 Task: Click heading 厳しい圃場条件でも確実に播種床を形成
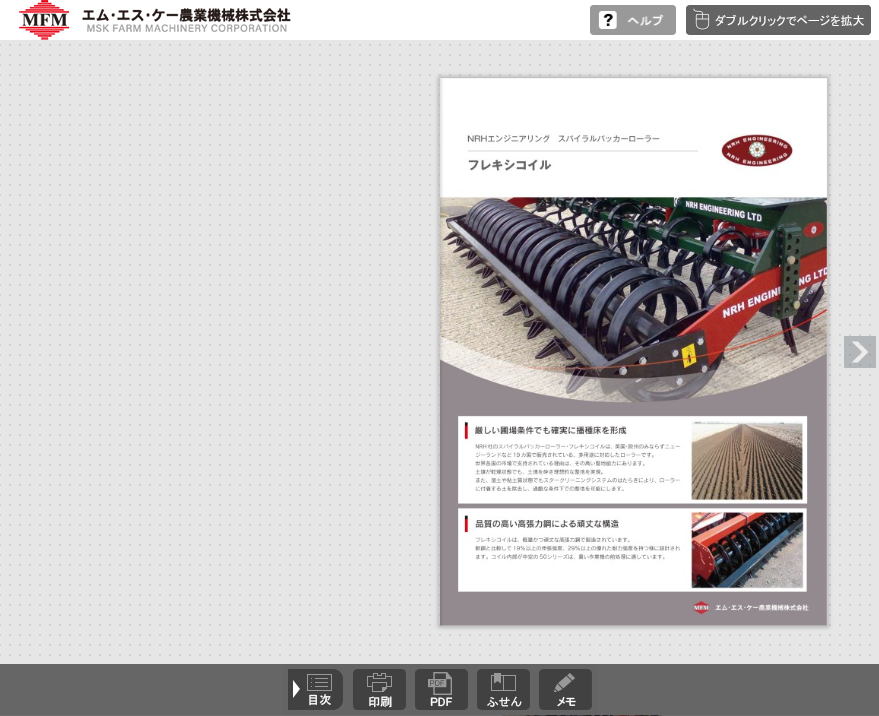(x=550, y=430)
